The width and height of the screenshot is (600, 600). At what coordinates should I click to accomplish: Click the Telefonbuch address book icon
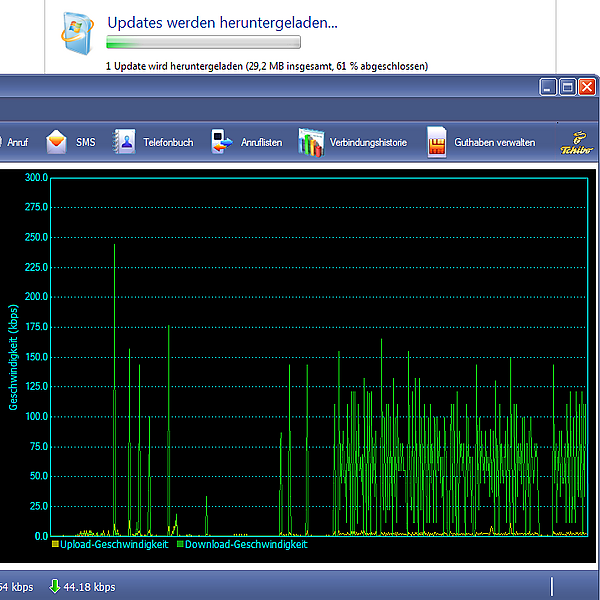124,142
